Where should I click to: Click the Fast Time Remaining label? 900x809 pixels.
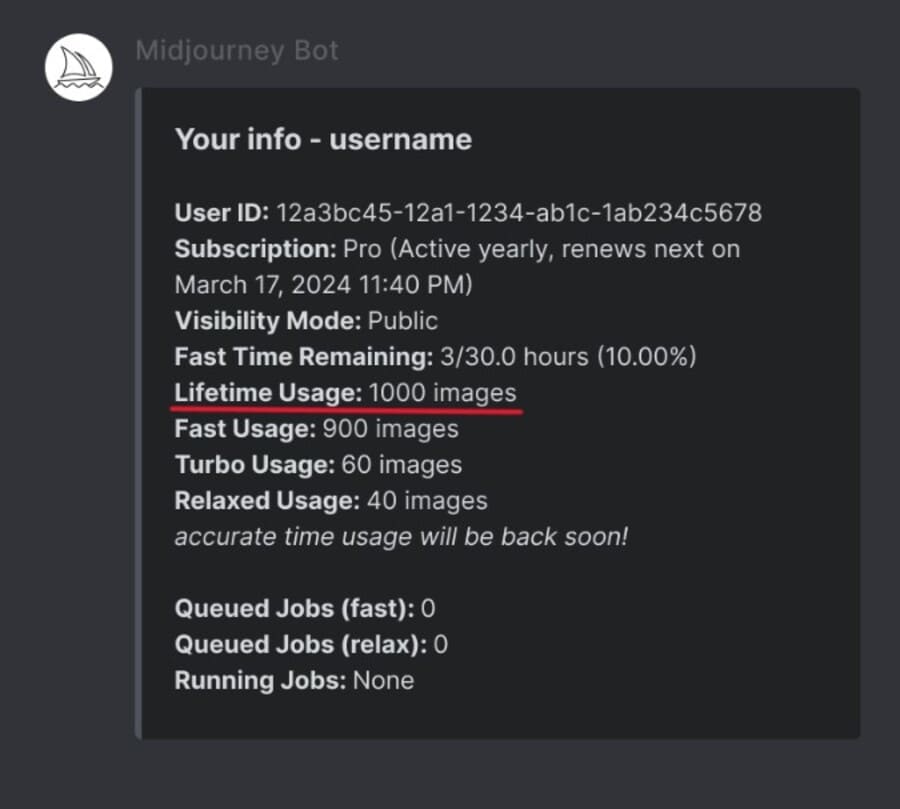pos(304,357)
